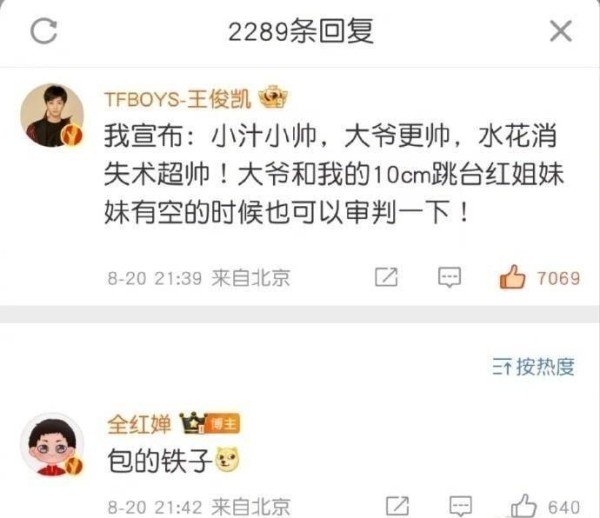This screenshot has width=600, height=518.
Task: Open the 按热度 sort order selector
Action: click(x=533, y=367)
